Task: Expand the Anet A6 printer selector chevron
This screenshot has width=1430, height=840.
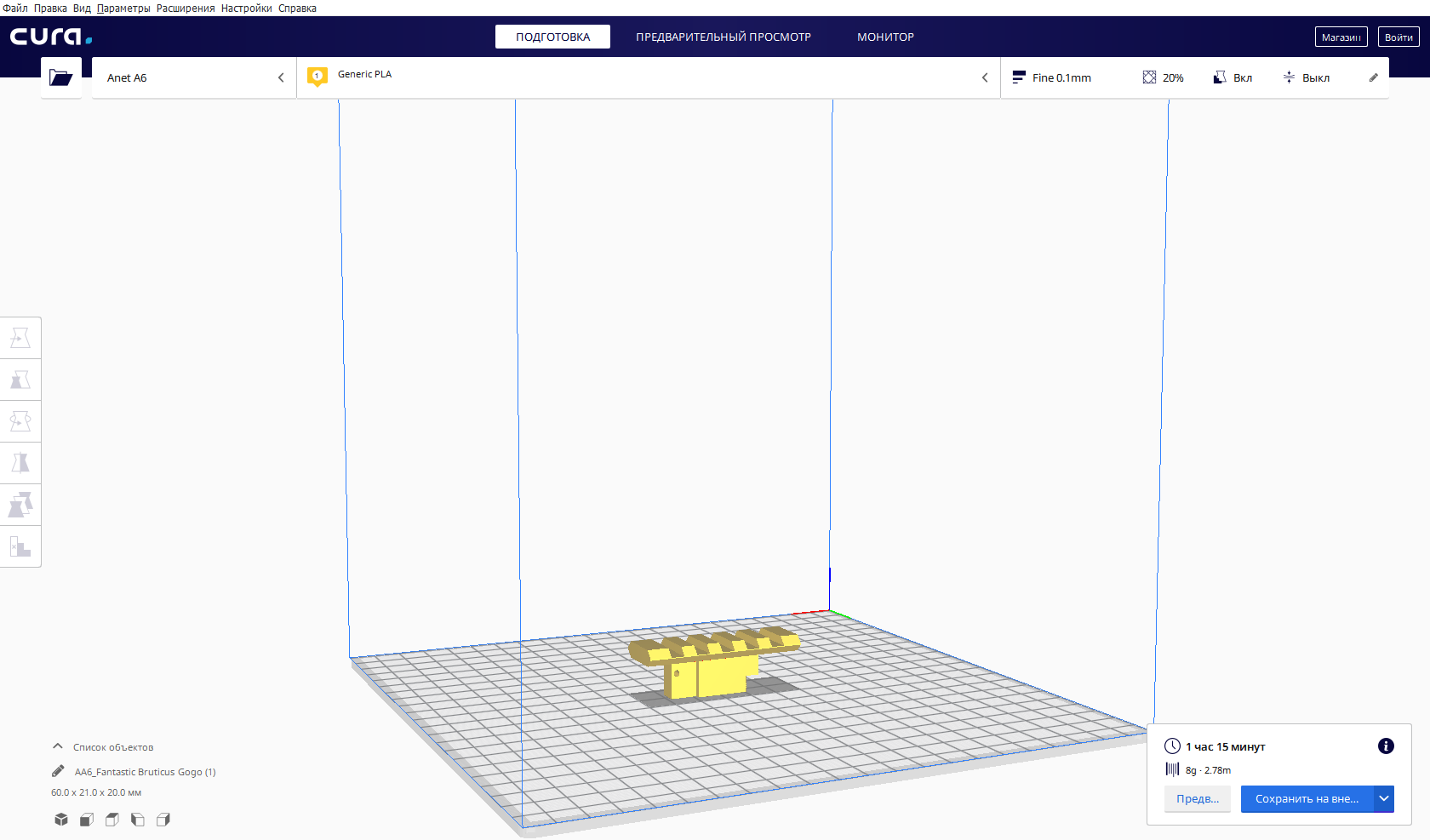Action: click(x=281, y=77)
